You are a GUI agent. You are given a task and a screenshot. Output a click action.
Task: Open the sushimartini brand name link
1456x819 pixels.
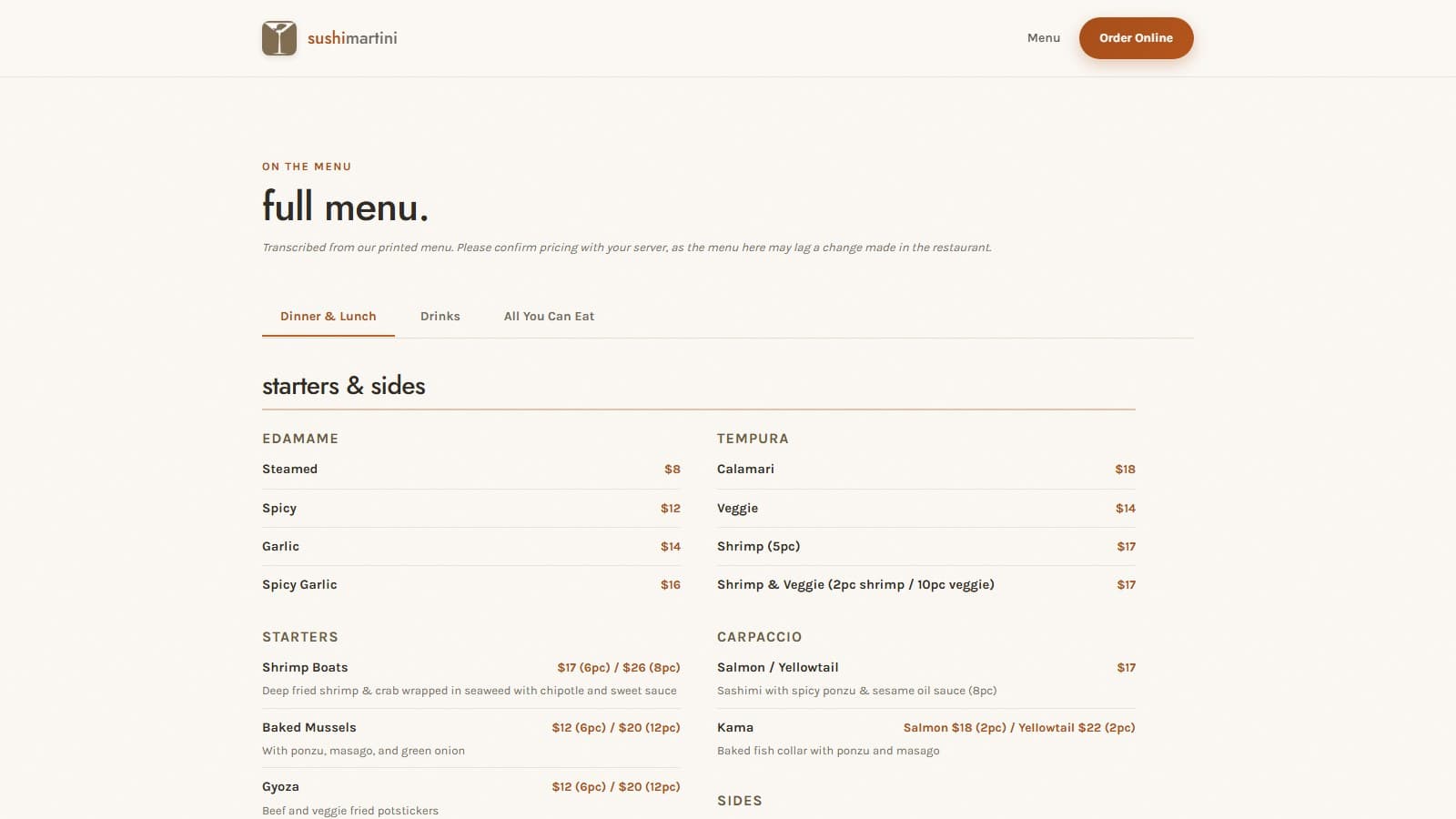pyautogui.click(x=352, y=38)
